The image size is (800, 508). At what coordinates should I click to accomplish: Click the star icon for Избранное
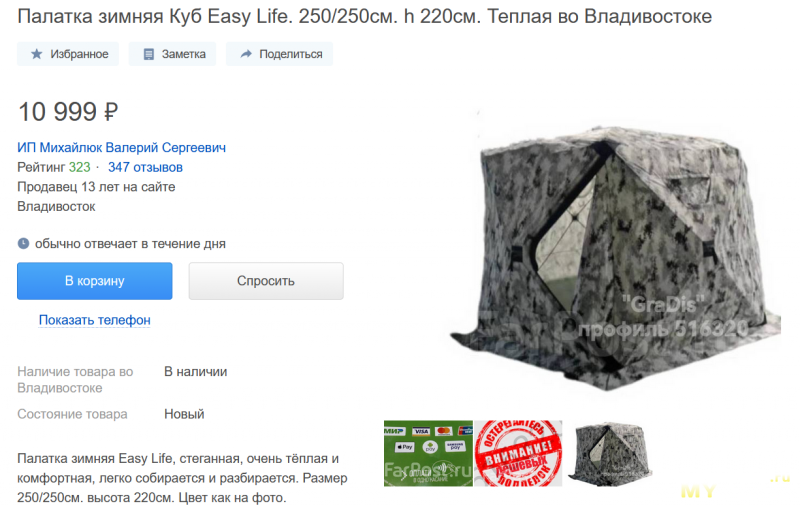(36, 54)
